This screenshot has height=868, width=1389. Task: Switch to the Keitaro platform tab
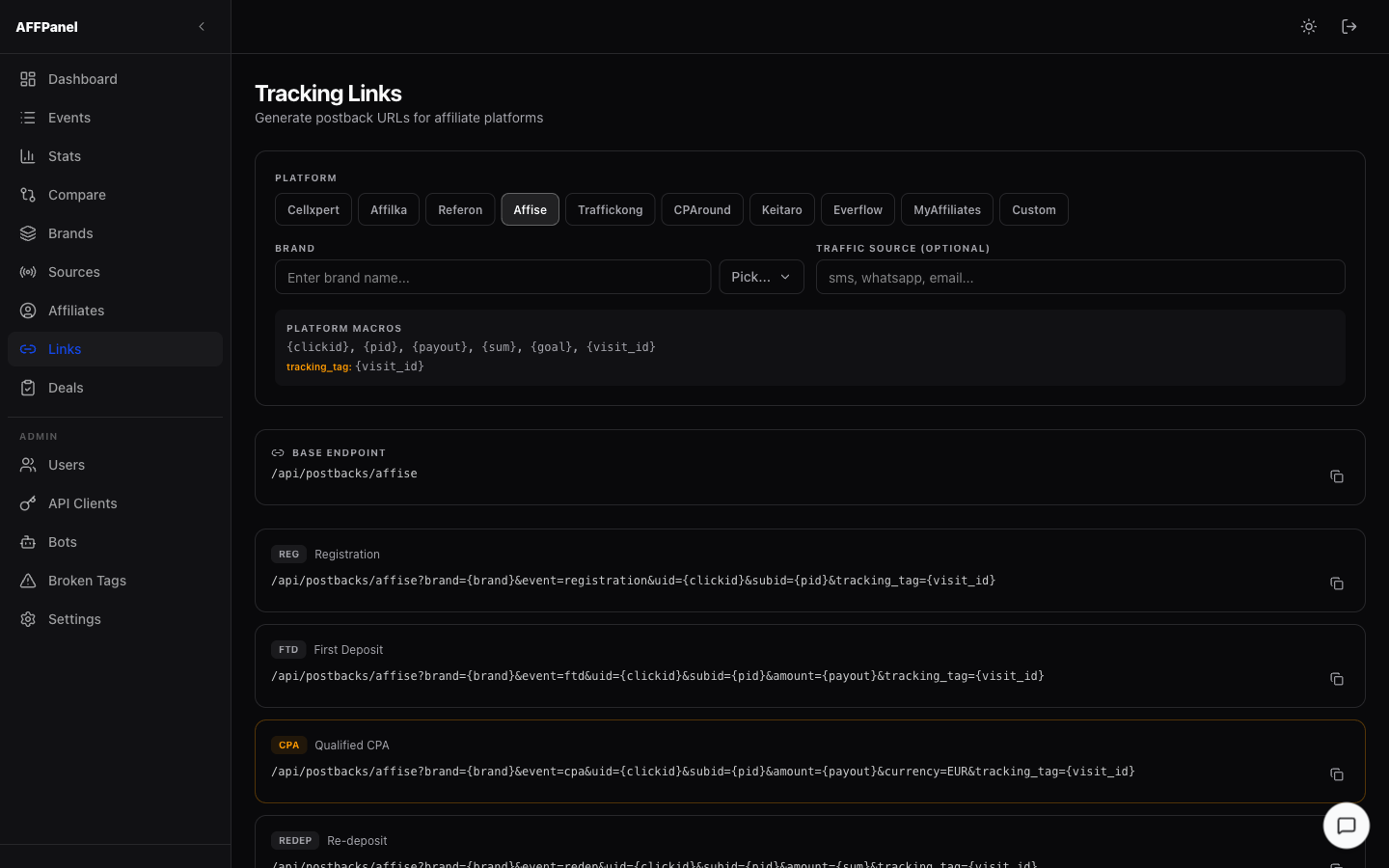coord(781,209)
